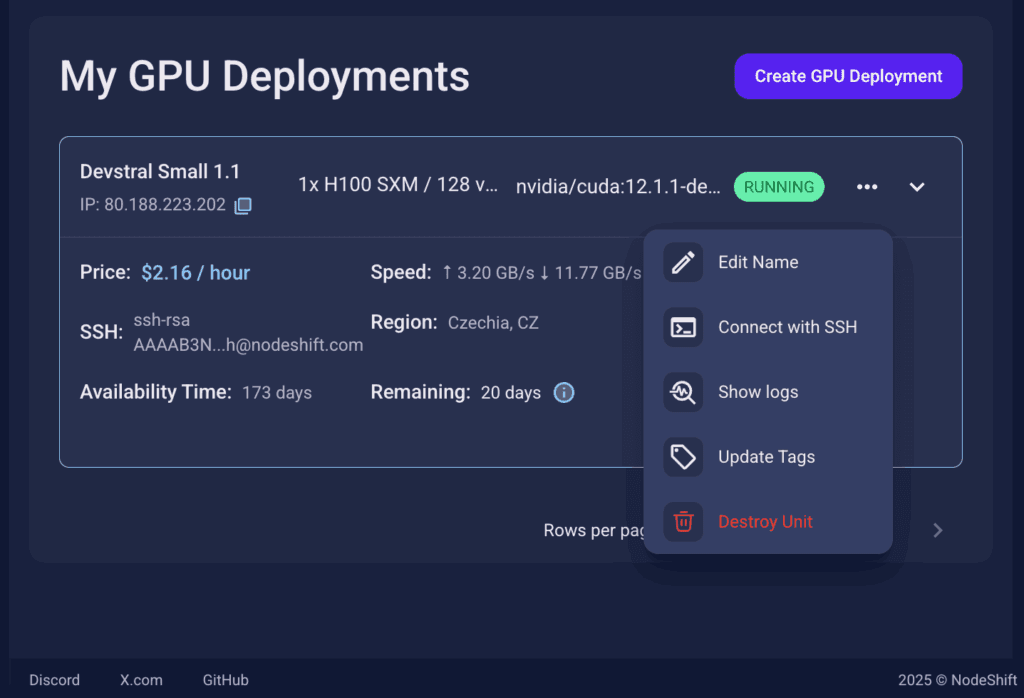1024x698 pixels.
Task: Click the log magnifier icon
Action: coord(683,392)
